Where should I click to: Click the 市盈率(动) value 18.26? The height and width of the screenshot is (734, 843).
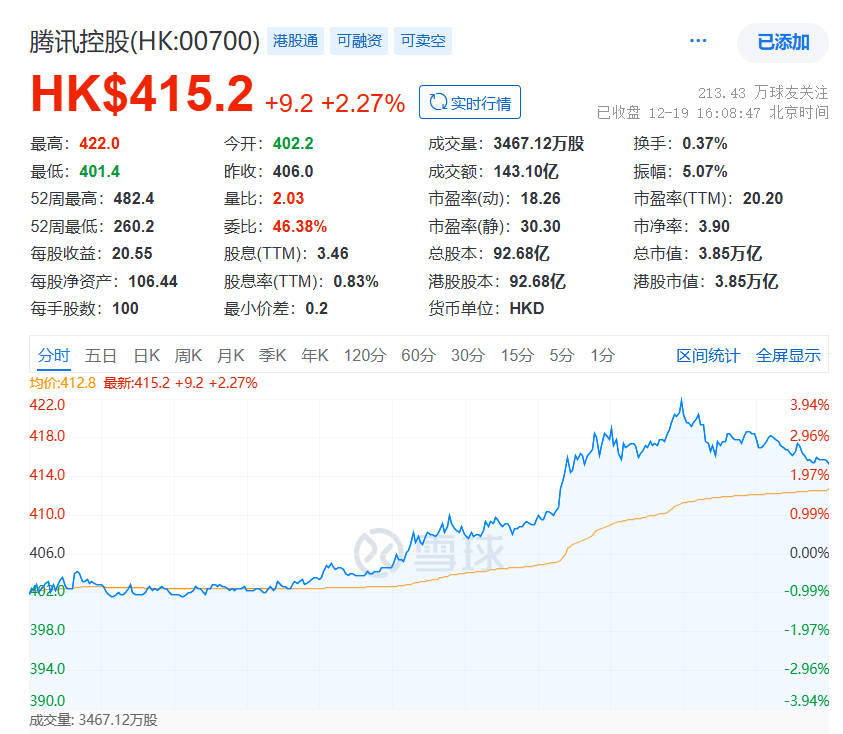click(540, 199)
